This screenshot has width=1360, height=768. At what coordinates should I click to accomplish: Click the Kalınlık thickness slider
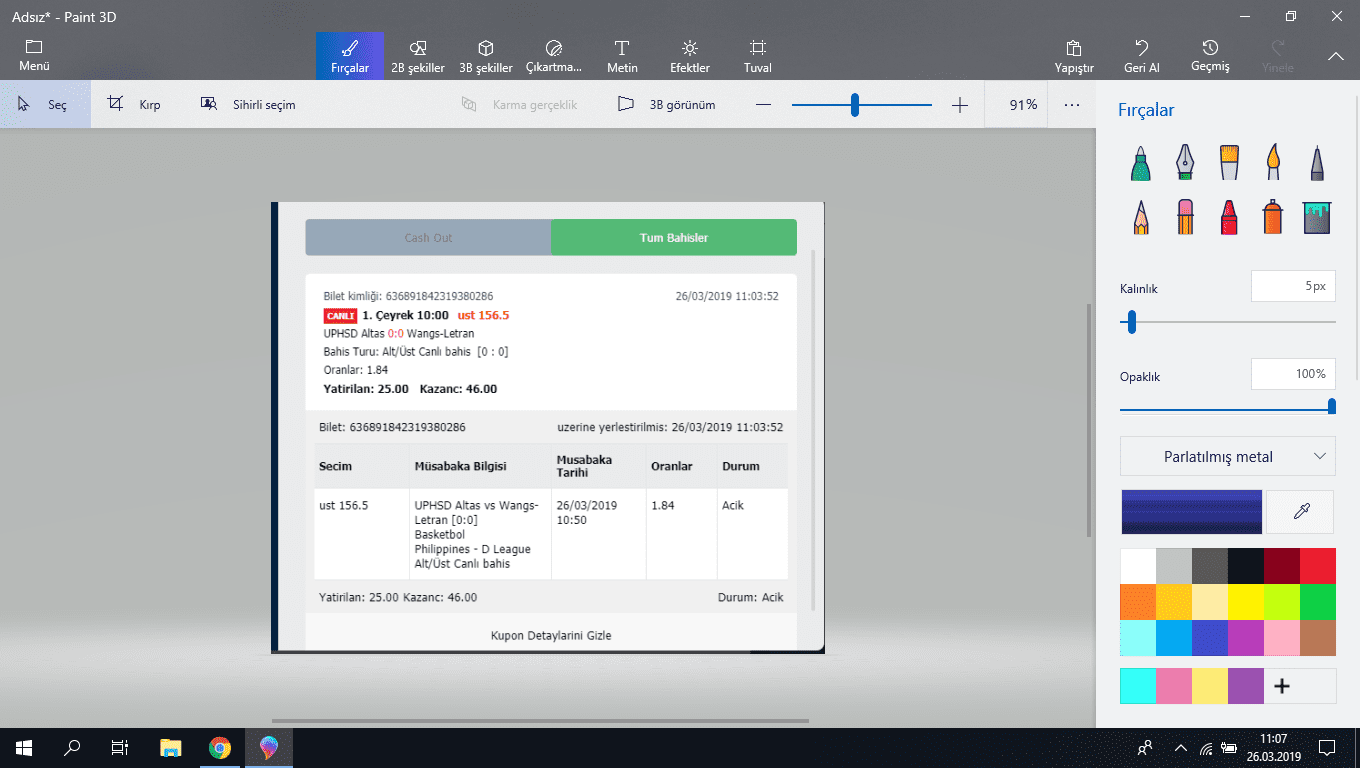[1228, 322]
